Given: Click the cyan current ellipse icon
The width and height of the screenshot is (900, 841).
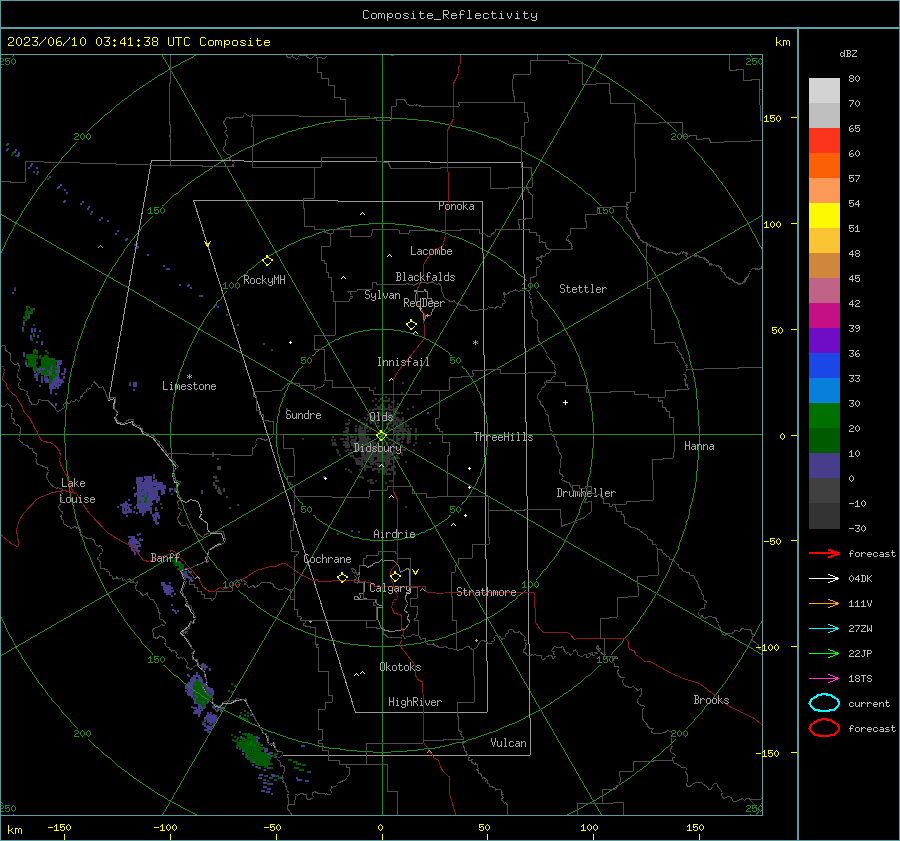Looking at the screenshot, I should tap(824, 703).
